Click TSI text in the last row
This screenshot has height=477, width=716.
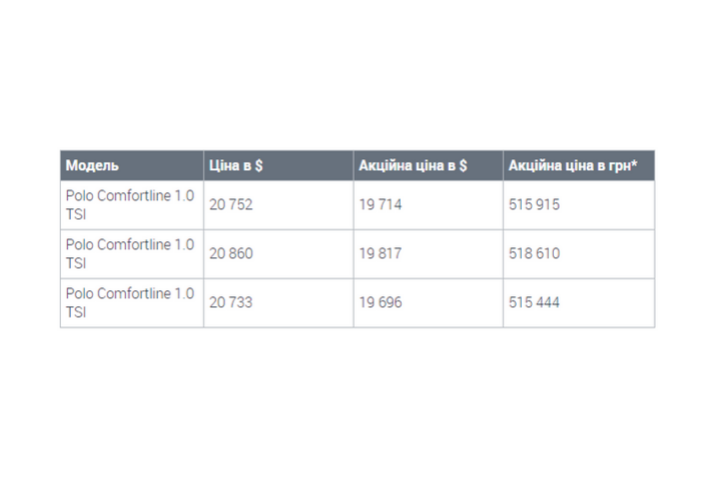coord(76,312)
